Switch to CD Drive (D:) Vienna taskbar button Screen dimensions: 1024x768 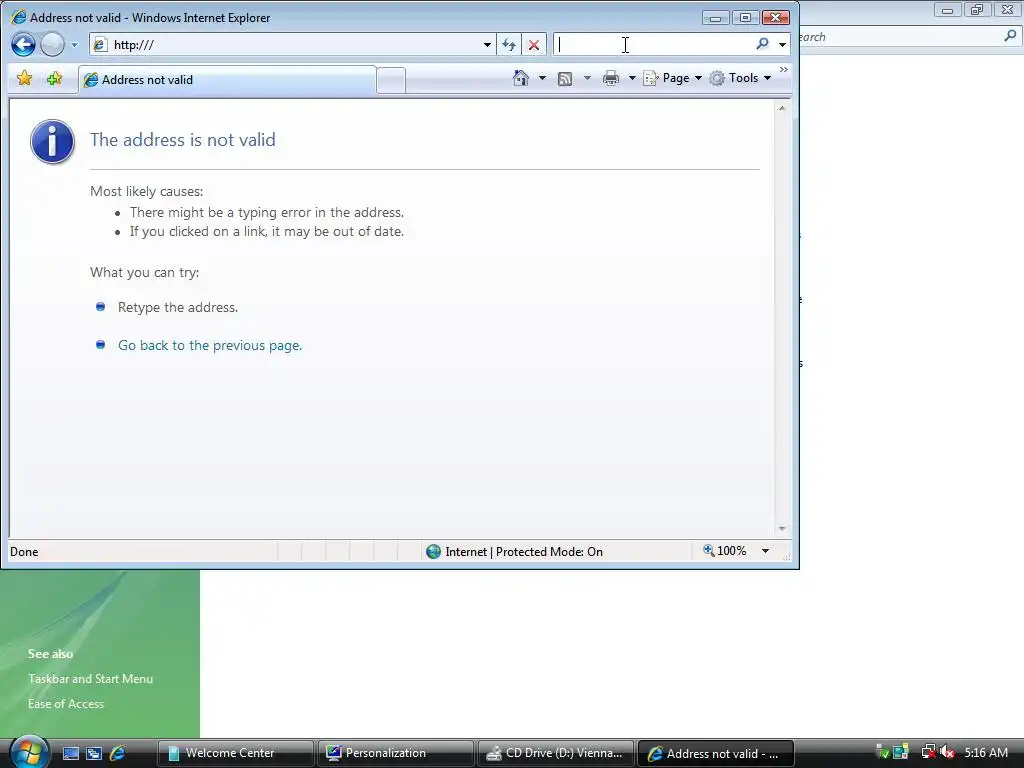click(555, 753)
